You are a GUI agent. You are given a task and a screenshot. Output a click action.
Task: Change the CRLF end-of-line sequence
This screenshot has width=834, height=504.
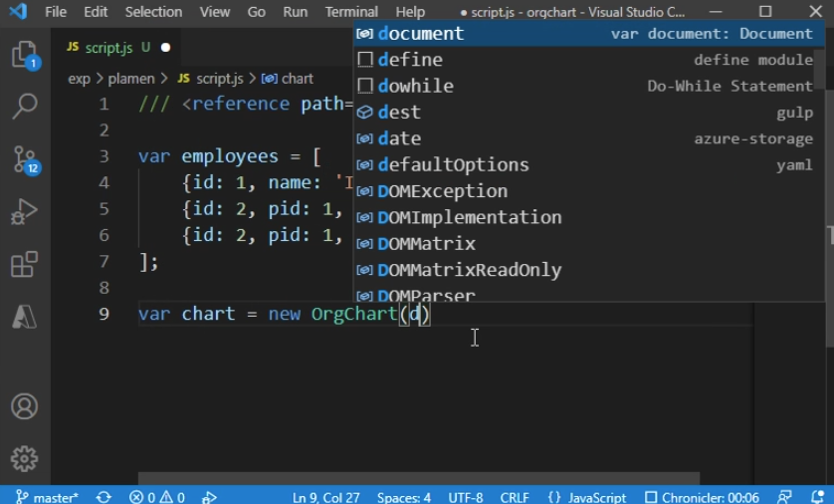(514, 497)
